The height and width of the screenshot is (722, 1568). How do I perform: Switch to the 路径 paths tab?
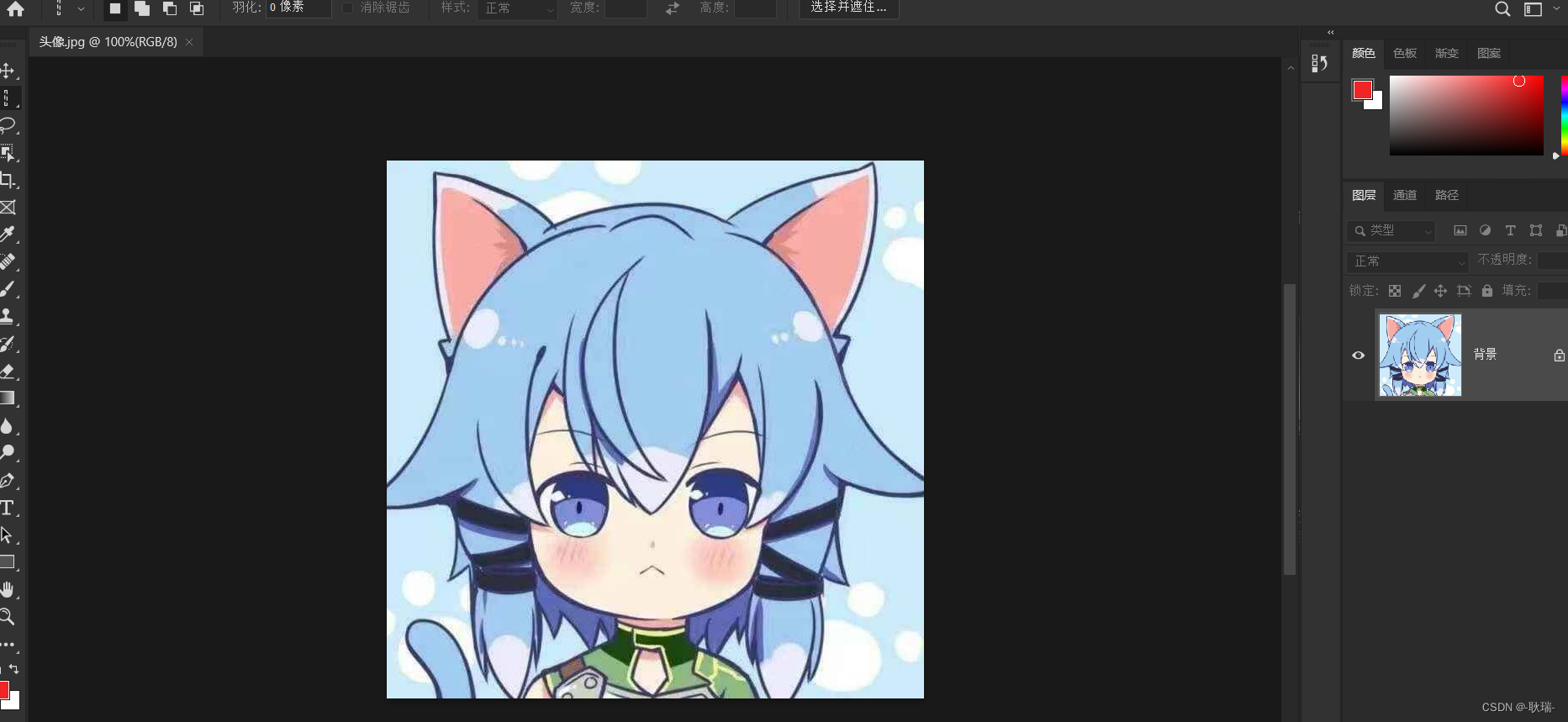[1447, 195]
